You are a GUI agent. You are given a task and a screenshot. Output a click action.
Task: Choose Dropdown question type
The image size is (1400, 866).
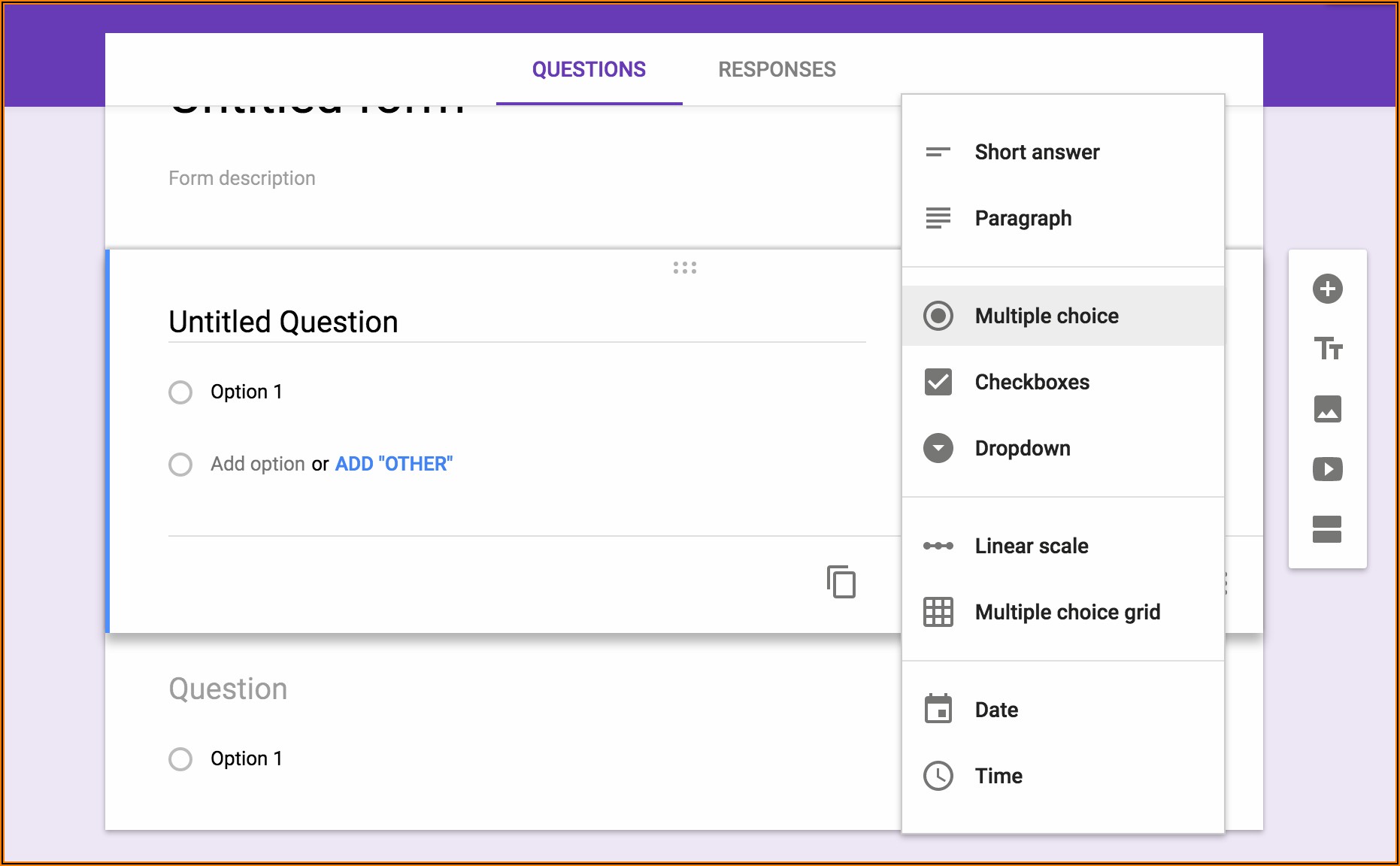(1022, 448)
